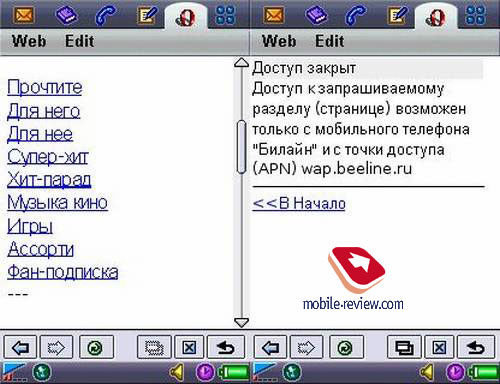The image size is (500, 384).
Task: Open Edit menu in left screen
Action: (79, 41)
